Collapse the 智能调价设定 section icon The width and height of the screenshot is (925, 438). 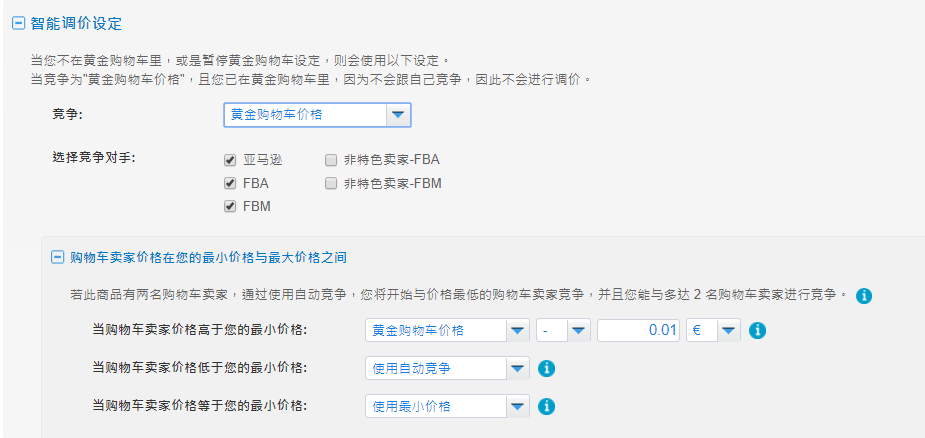19,24
